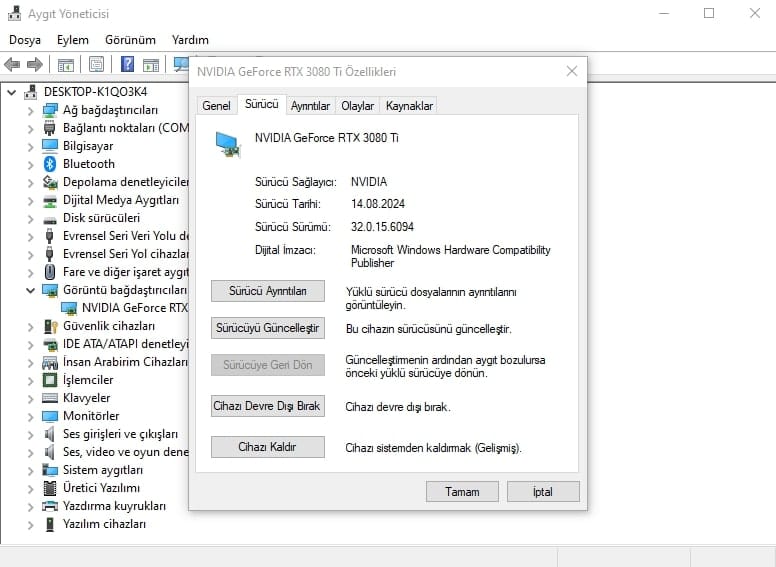Close the RTX 3080 Ti properties dialog
Screen dimensions: 776x567
(x=572, y=71)
